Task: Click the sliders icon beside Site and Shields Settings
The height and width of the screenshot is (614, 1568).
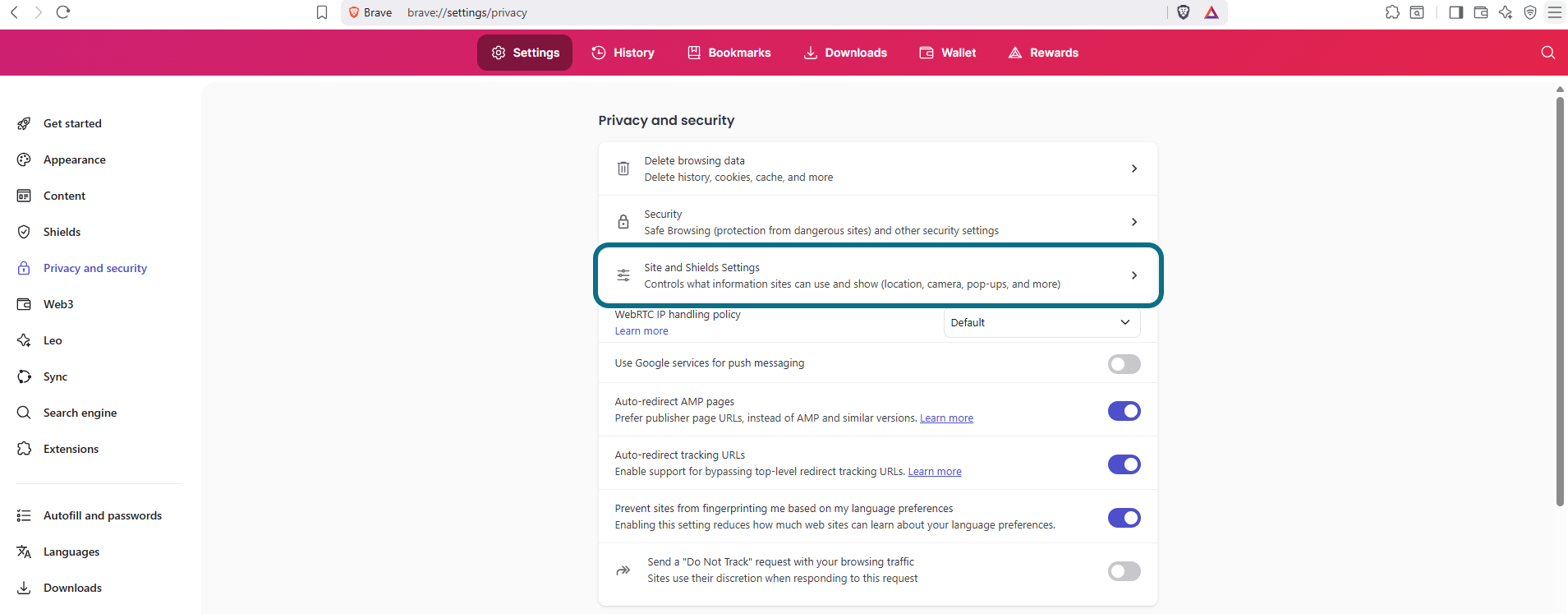Action: (x=623, y=275)
